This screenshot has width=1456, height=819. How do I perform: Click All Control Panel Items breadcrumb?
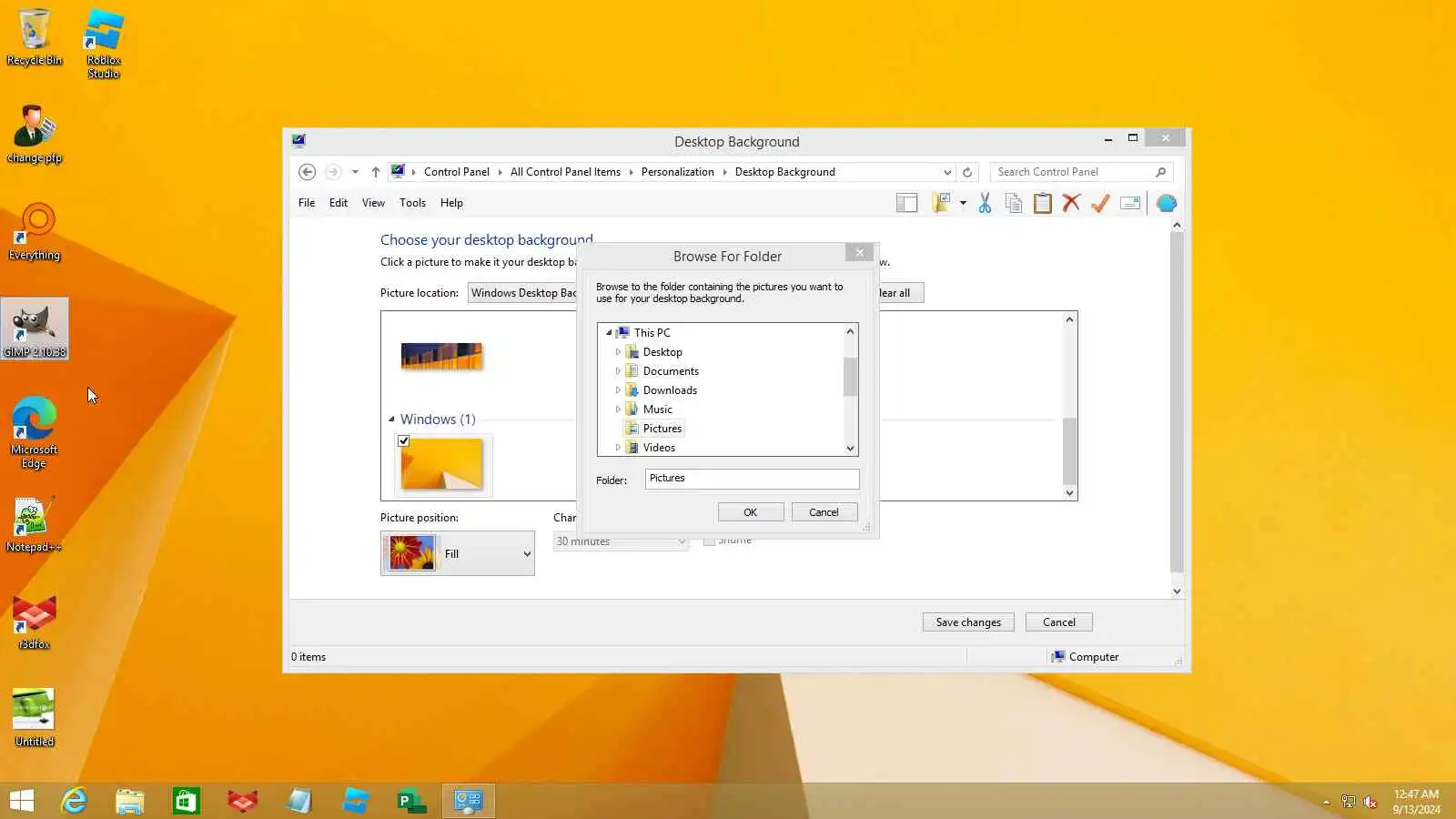click(x=565, y=172)
